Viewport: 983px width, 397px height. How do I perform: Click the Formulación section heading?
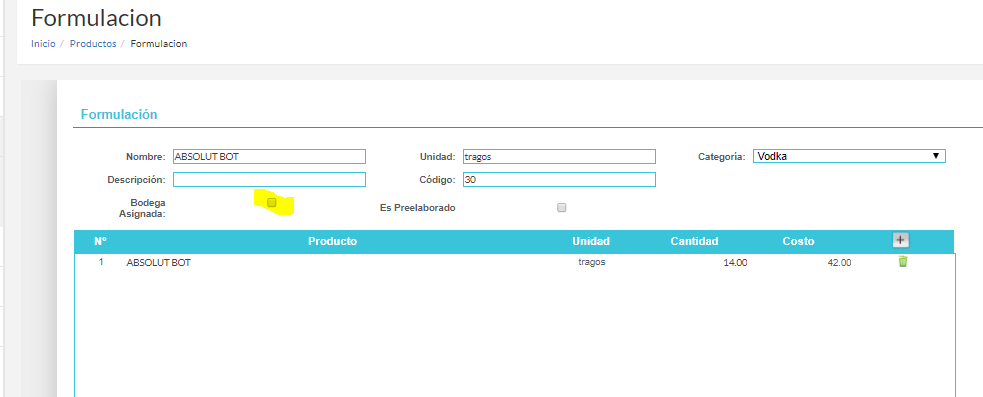click(x=119, y=115)
